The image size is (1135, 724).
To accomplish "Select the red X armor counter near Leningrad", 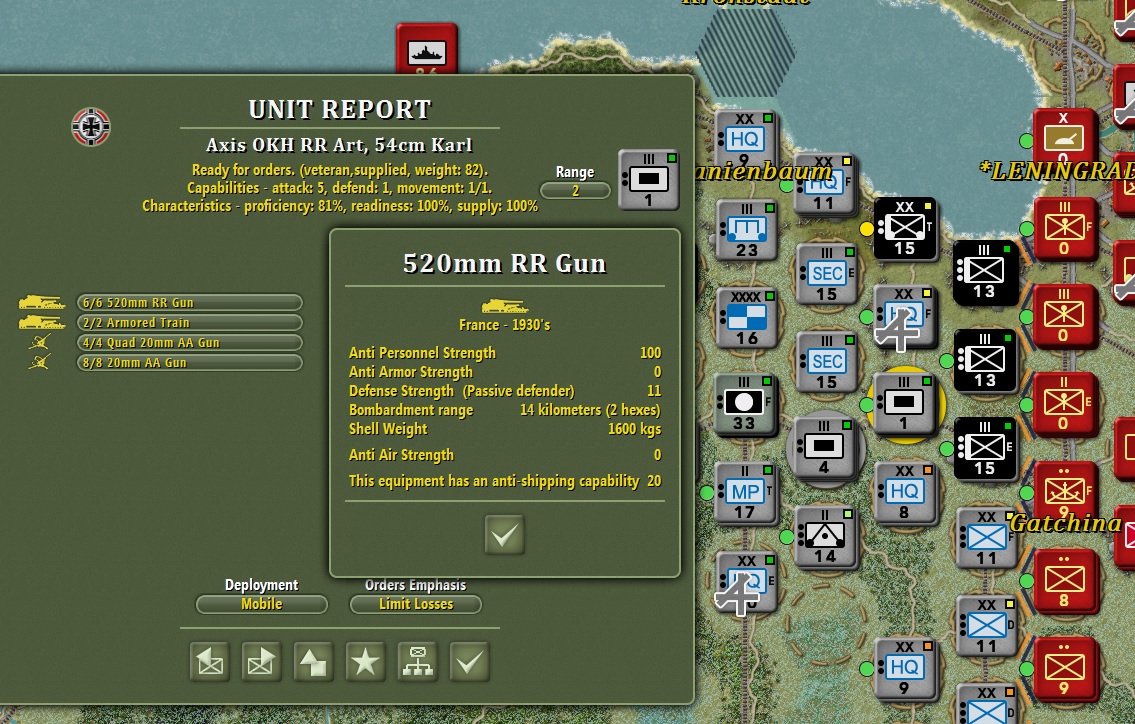I will (1064, 138).
